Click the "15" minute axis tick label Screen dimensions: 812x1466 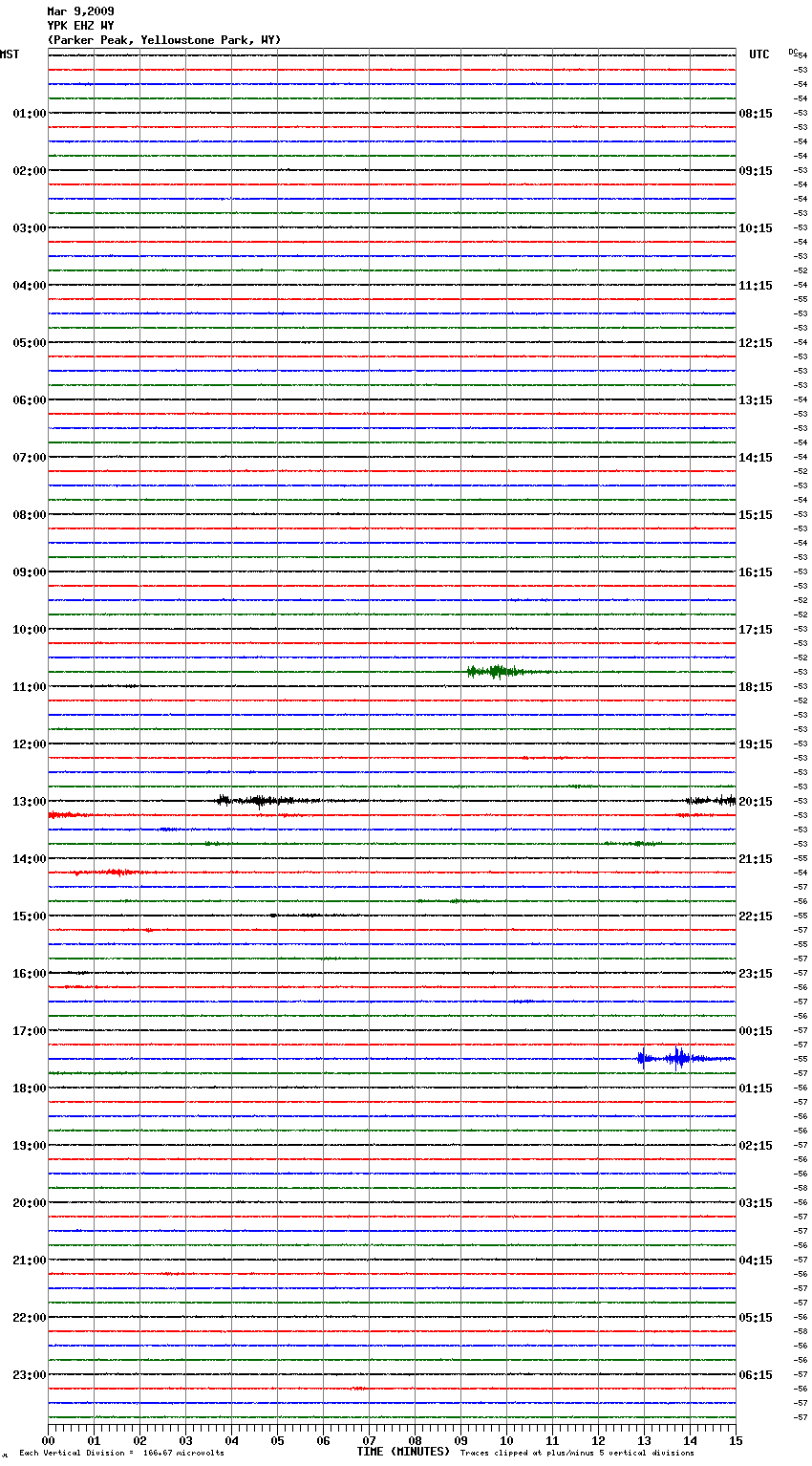[x=736, y=1441]
